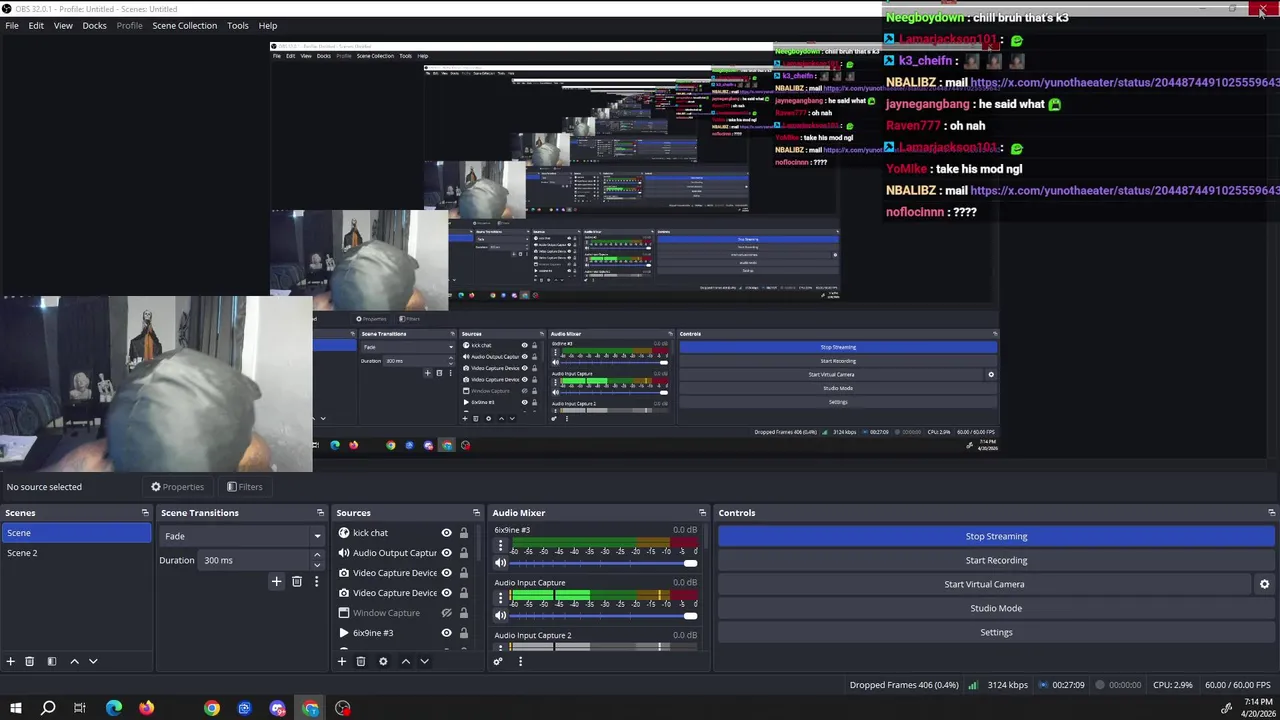Add a new source with the plus icon
The image size is (1280, 720).
tap(342, 661)
